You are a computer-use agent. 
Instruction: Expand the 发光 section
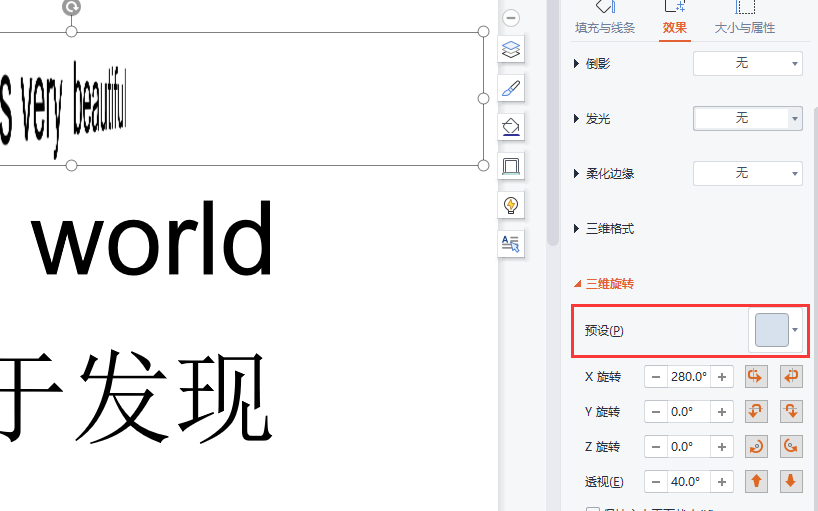[576, 119]
